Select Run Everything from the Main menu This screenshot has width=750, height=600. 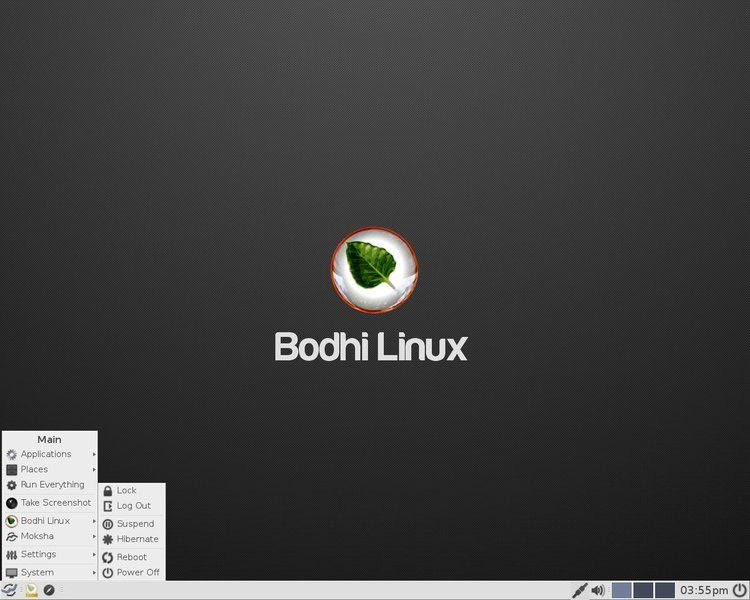pyautogui.click(x=50, y=485)
